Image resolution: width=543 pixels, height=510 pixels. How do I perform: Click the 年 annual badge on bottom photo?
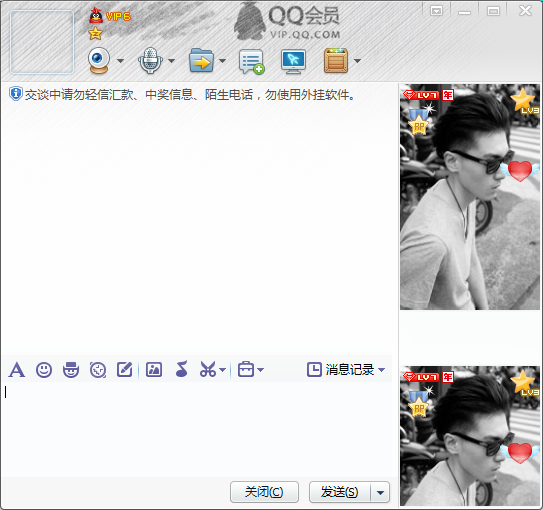tap(448, 377)
